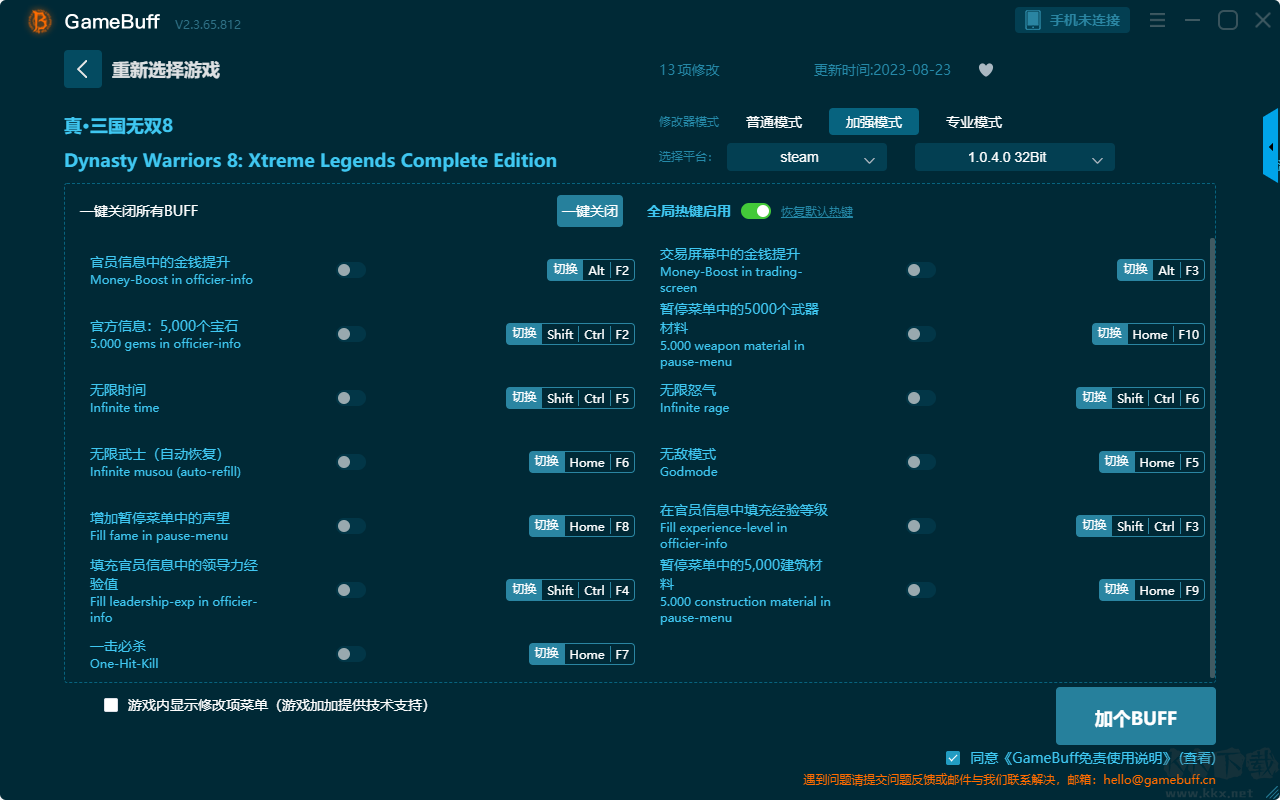Open the hamburger menu icon
This screenshot has height=800, width=1280.
point(1157,20)
